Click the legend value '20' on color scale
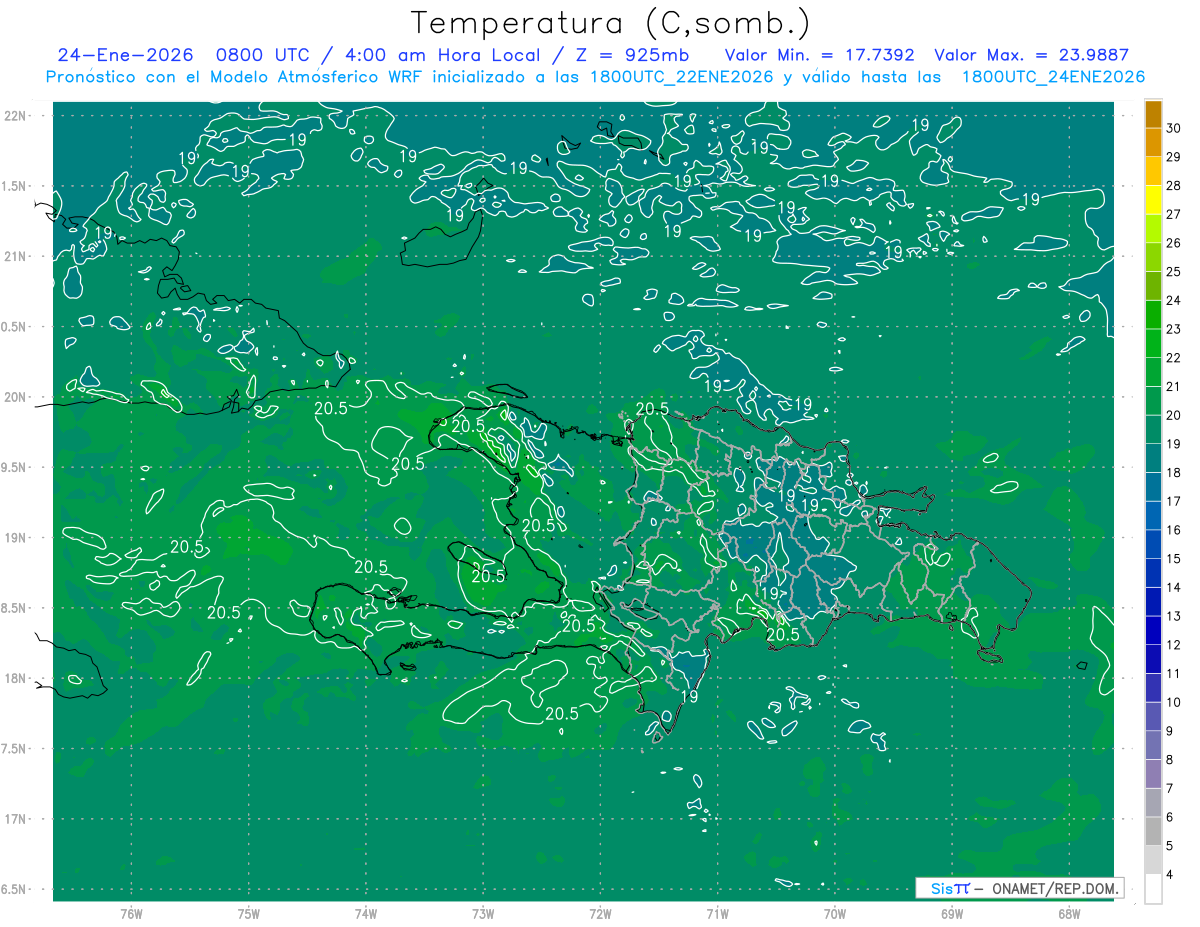Viewport: 1200px width, 927px height. click(x=1174, y=415)
